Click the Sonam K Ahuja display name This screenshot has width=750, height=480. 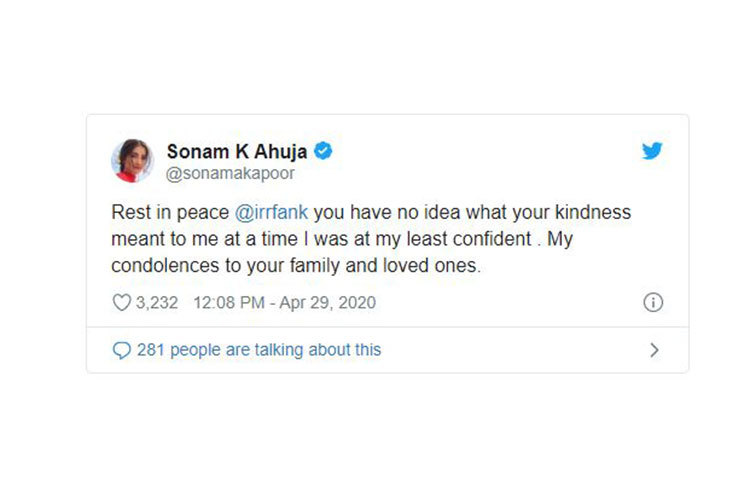click(x=237, y=151)
